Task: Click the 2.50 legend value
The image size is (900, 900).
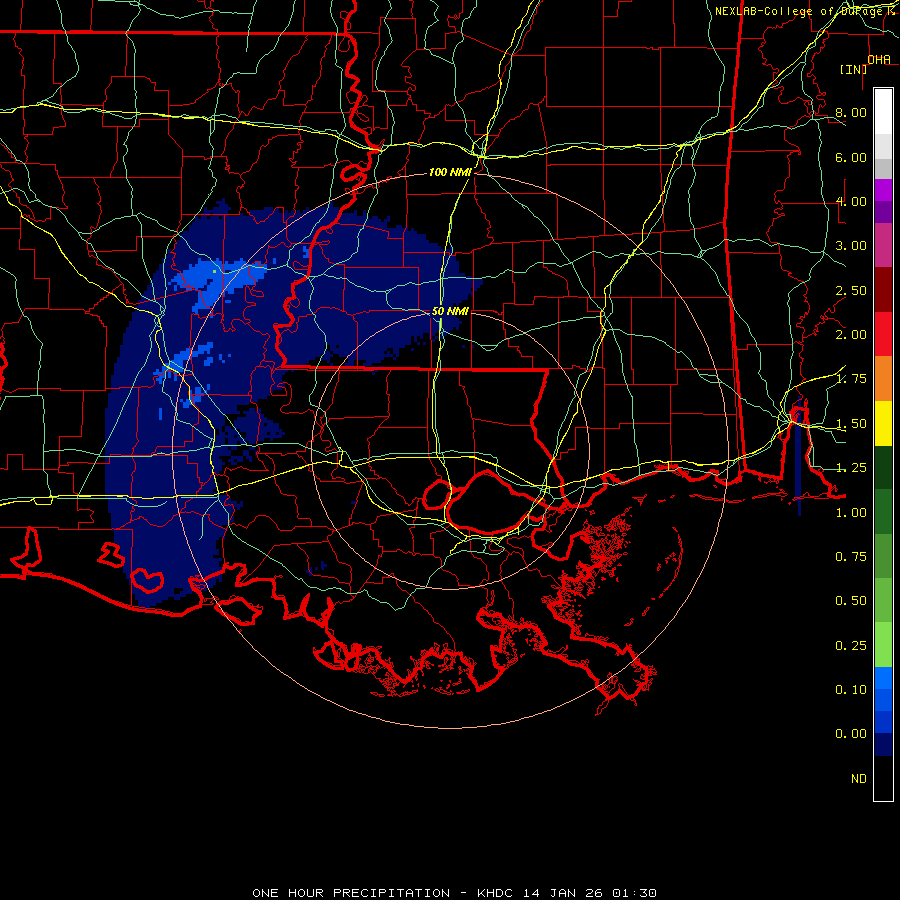Action: [851, 290]
